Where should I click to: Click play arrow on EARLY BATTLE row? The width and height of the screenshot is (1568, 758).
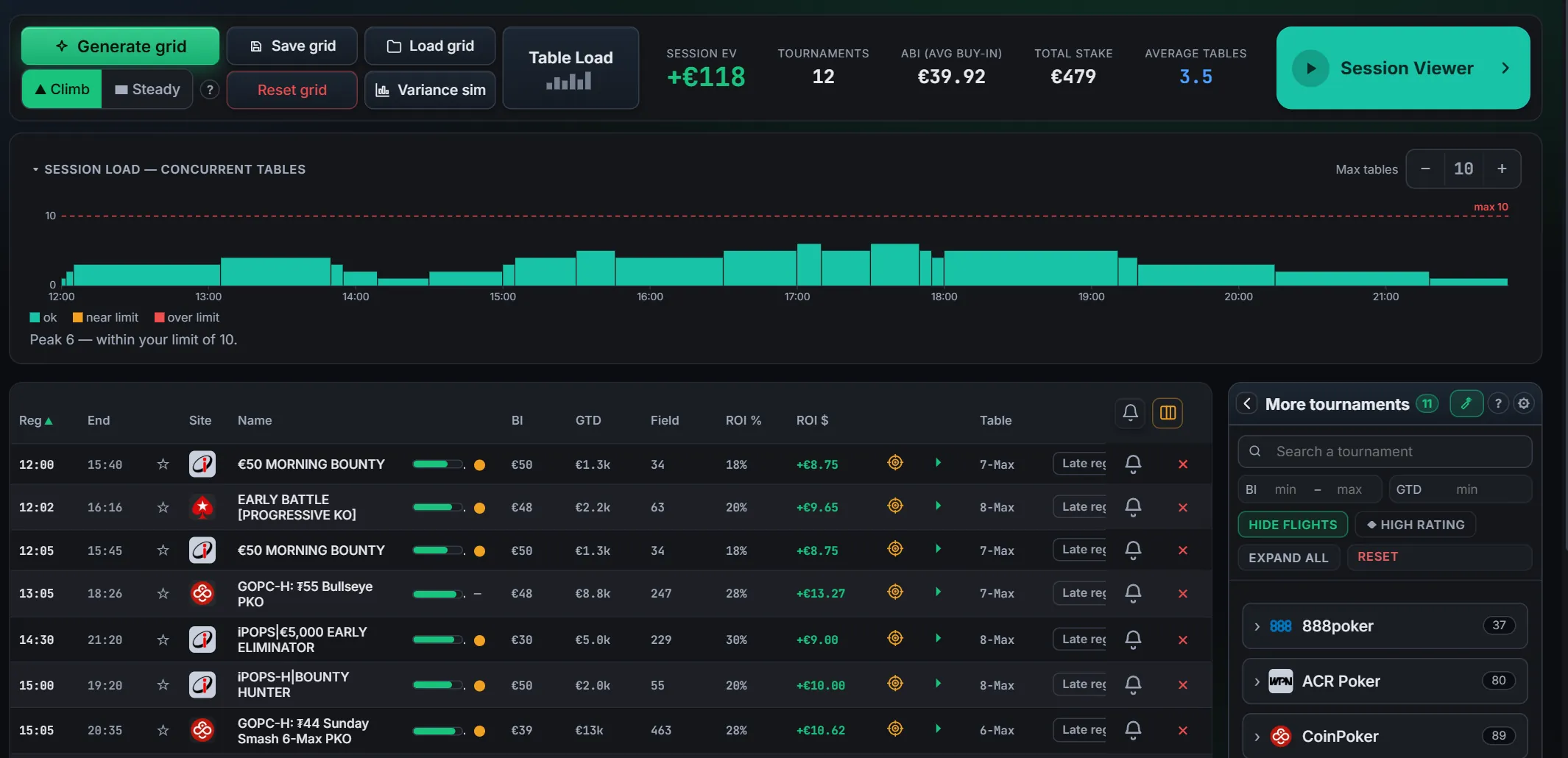pyautogui.click(x=938, y=506)
